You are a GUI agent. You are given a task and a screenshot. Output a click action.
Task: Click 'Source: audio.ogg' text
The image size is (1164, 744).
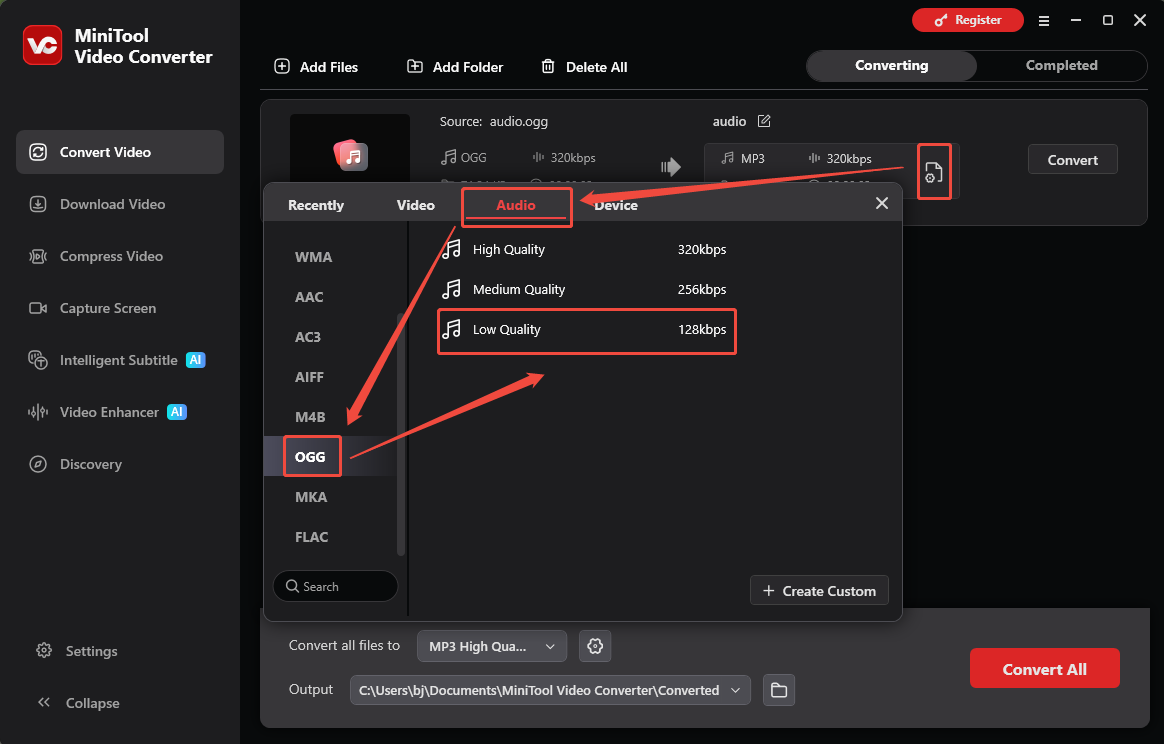point(494,122)
